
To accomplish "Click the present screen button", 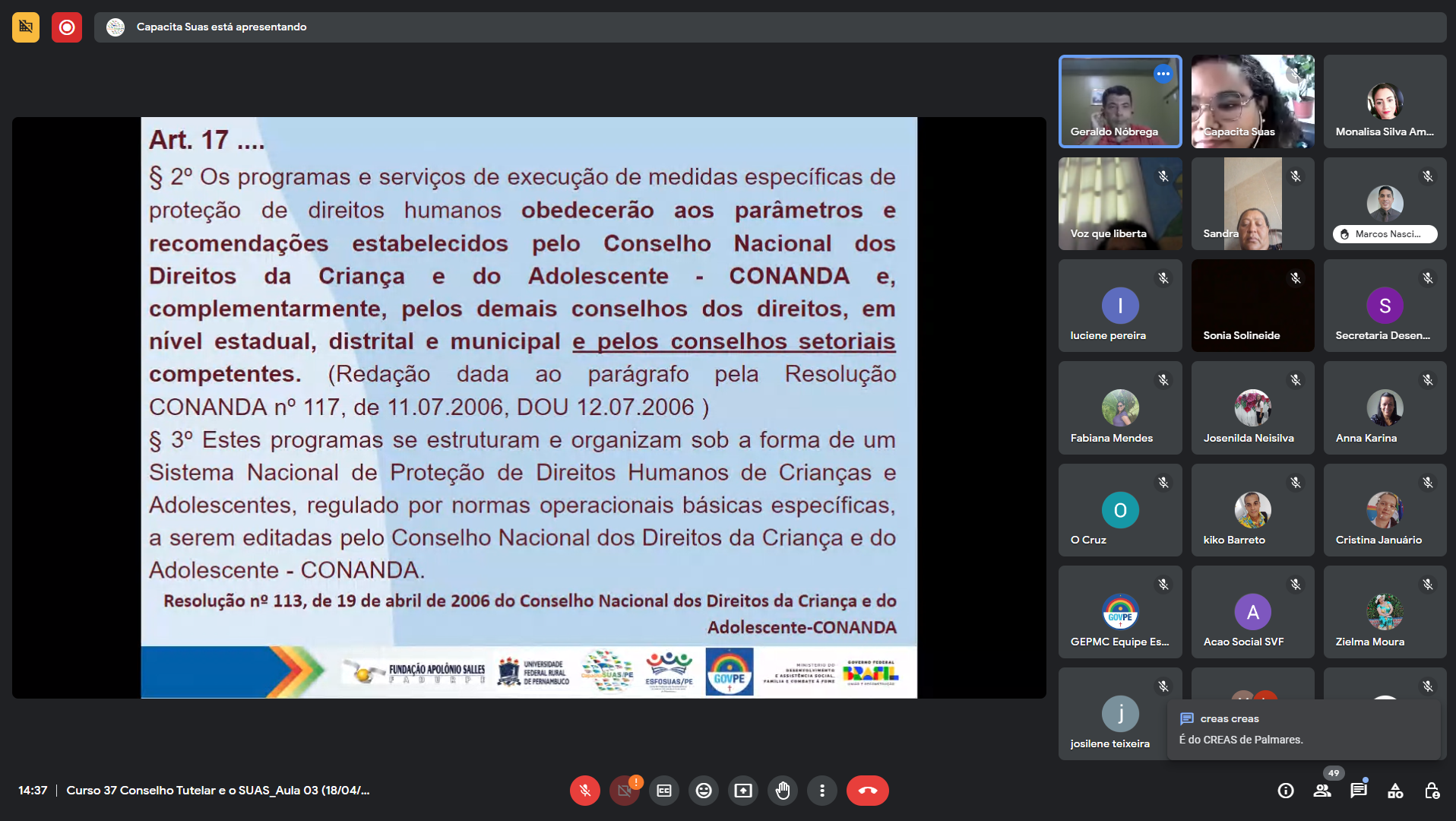I will tap(743, 791).
